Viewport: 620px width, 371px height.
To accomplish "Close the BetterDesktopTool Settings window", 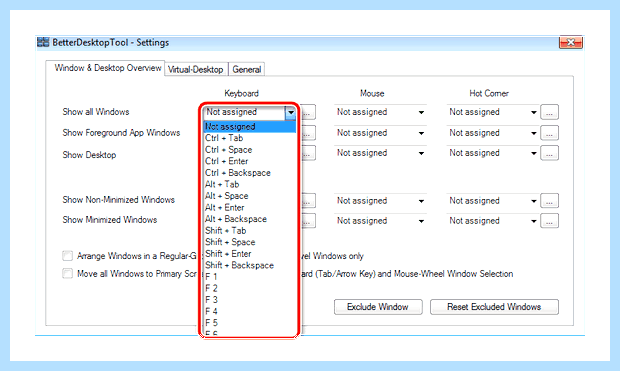I will tap(571, 42).
